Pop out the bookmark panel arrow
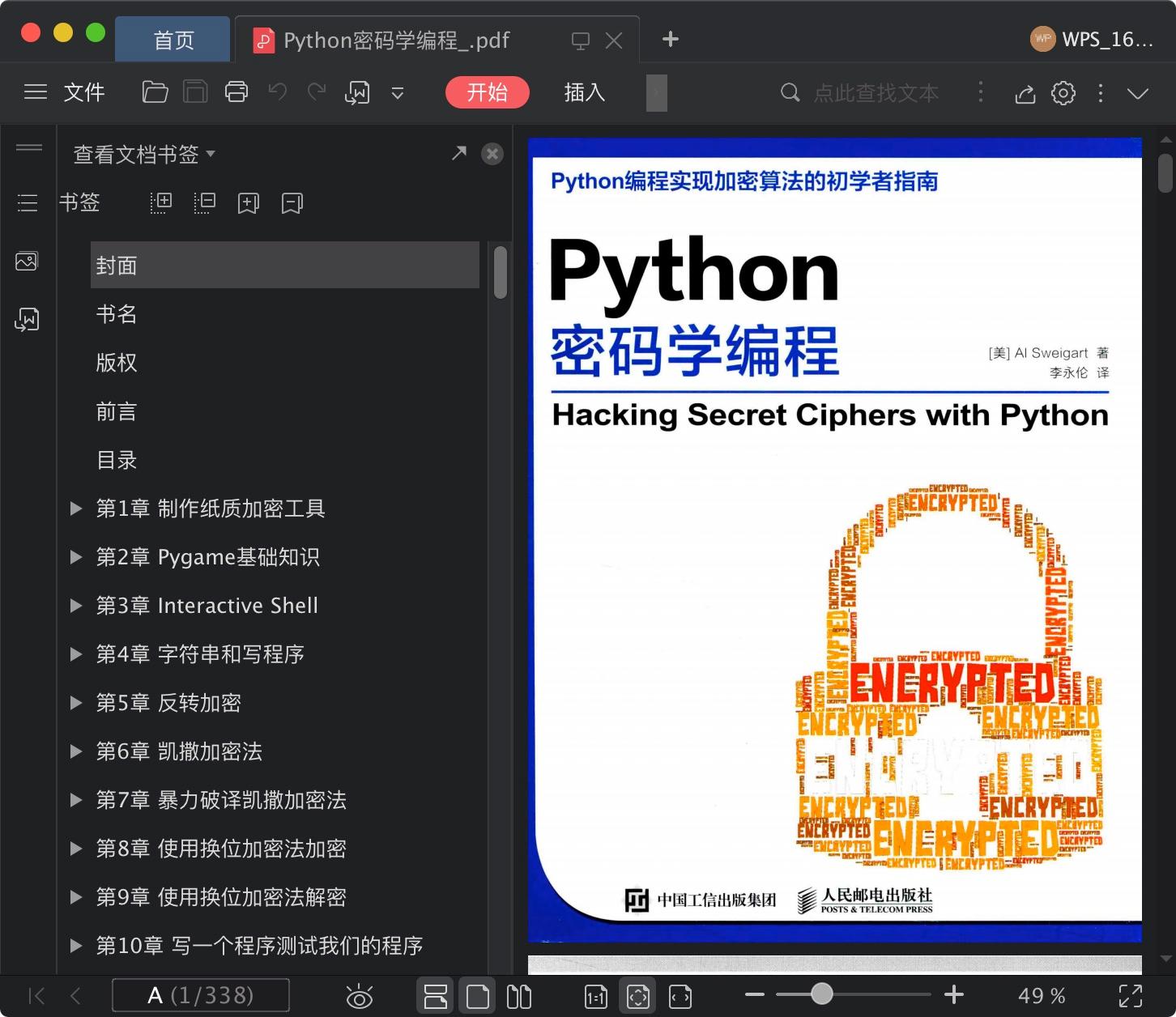 [x=459, y=153]
